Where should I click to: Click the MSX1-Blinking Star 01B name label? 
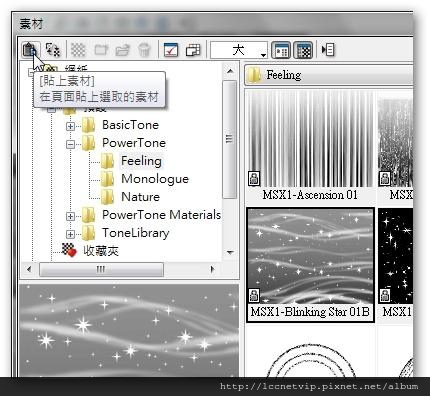(x=310, y=312)
